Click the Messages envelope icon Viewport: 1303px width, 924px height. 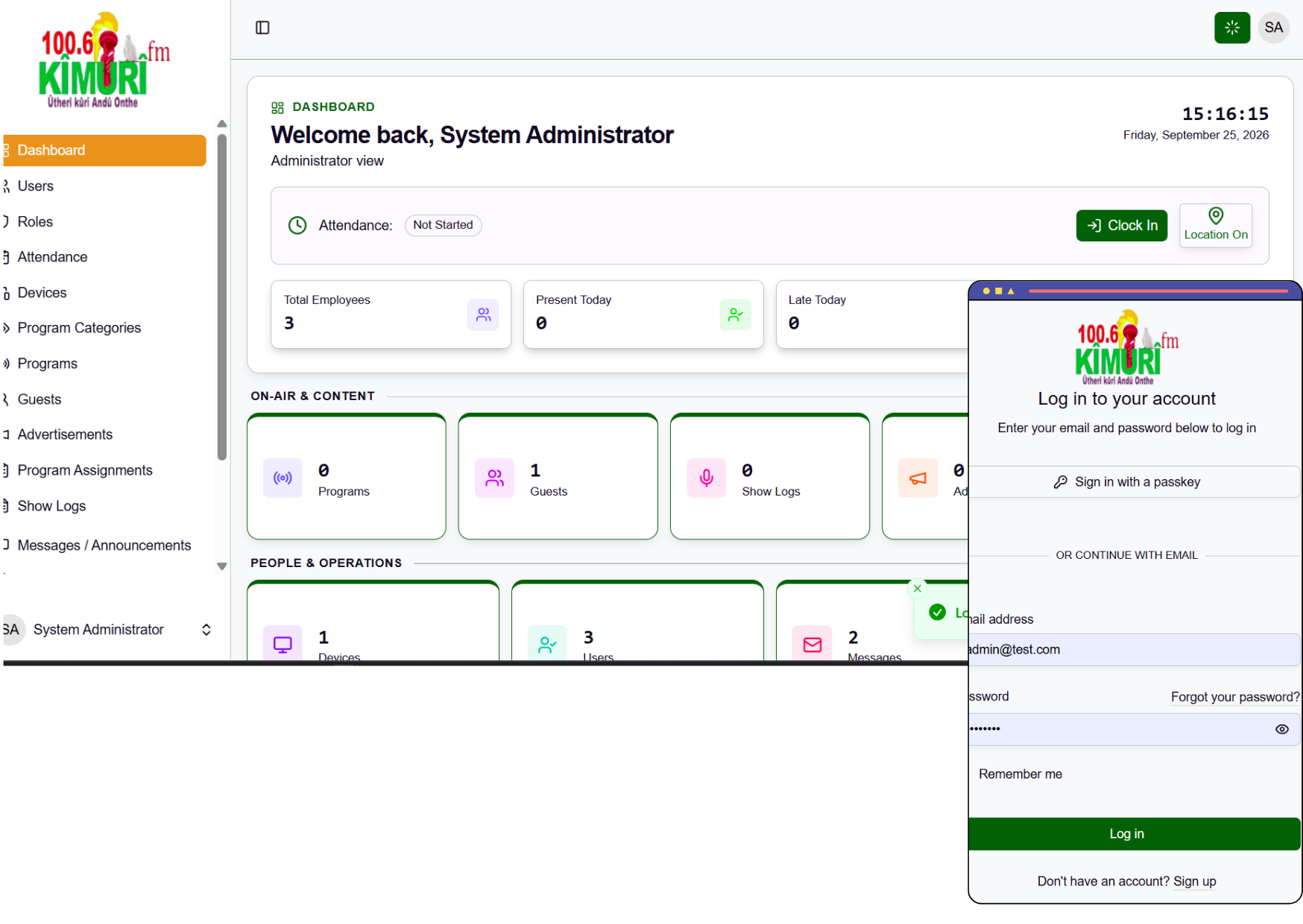[813, 644]
